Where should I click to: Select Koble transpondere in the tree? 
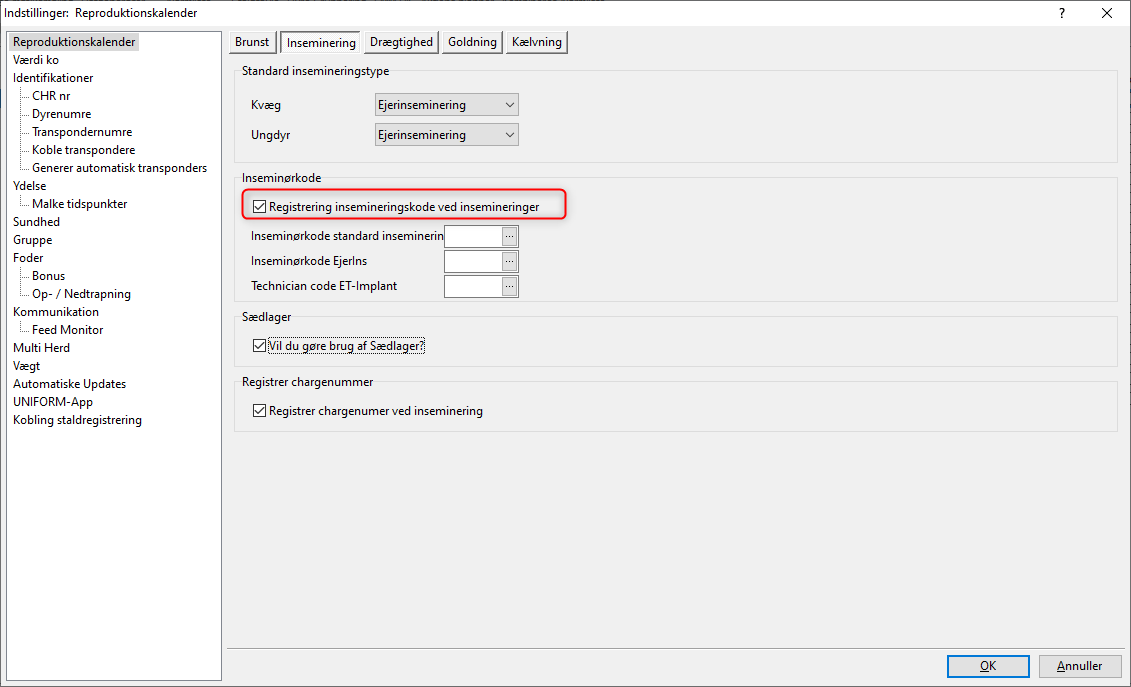(x=83, y=150)
